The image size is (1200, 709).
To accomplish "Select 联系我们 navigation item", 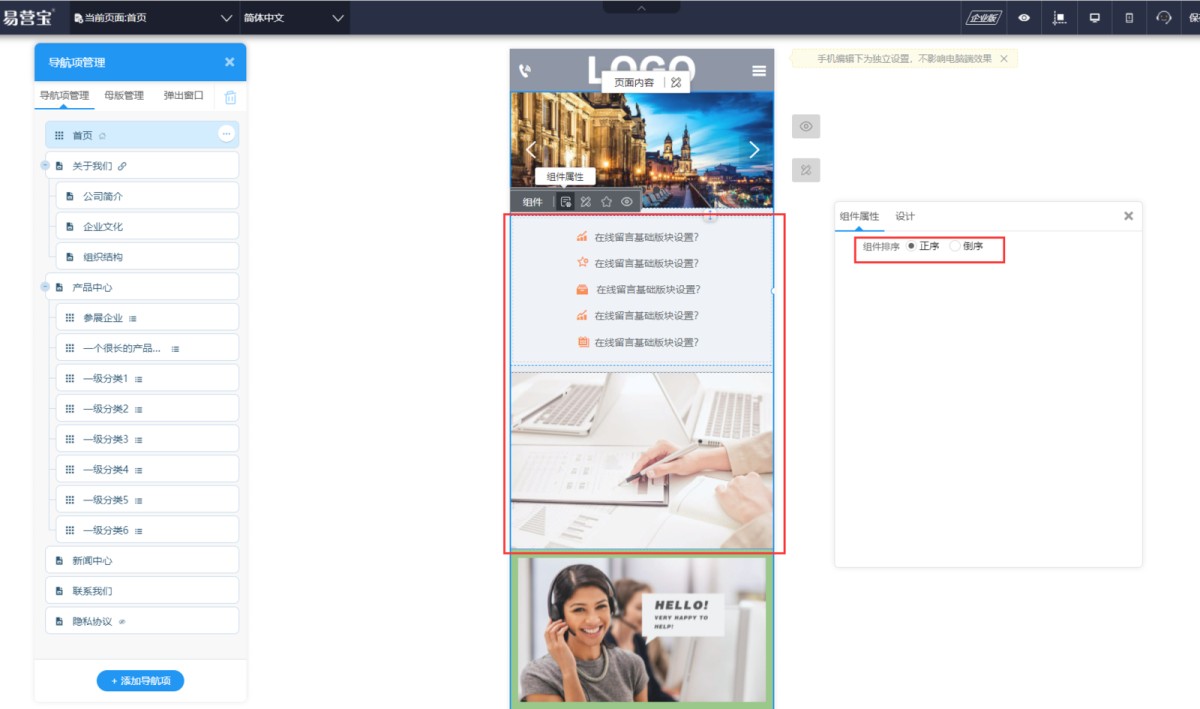I will click(142, 591).
